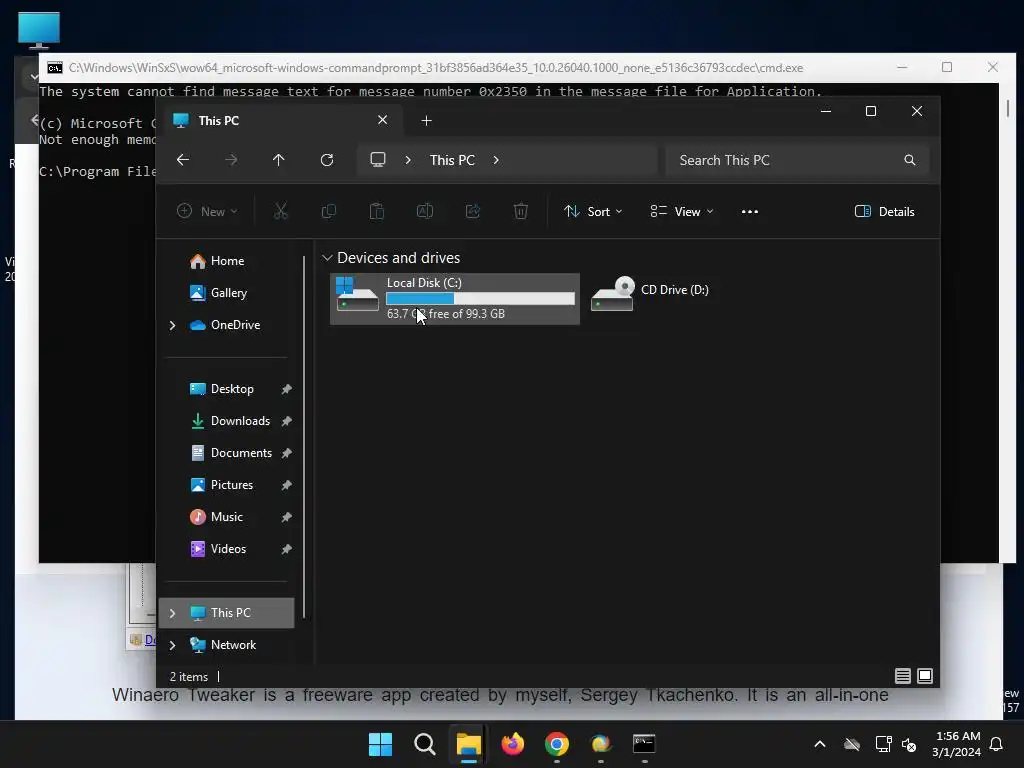Add a new tab with plus button
Image resolution: width=1024 pixels, height=768 pixels.
pyautogui.click(x=426, y=121)
